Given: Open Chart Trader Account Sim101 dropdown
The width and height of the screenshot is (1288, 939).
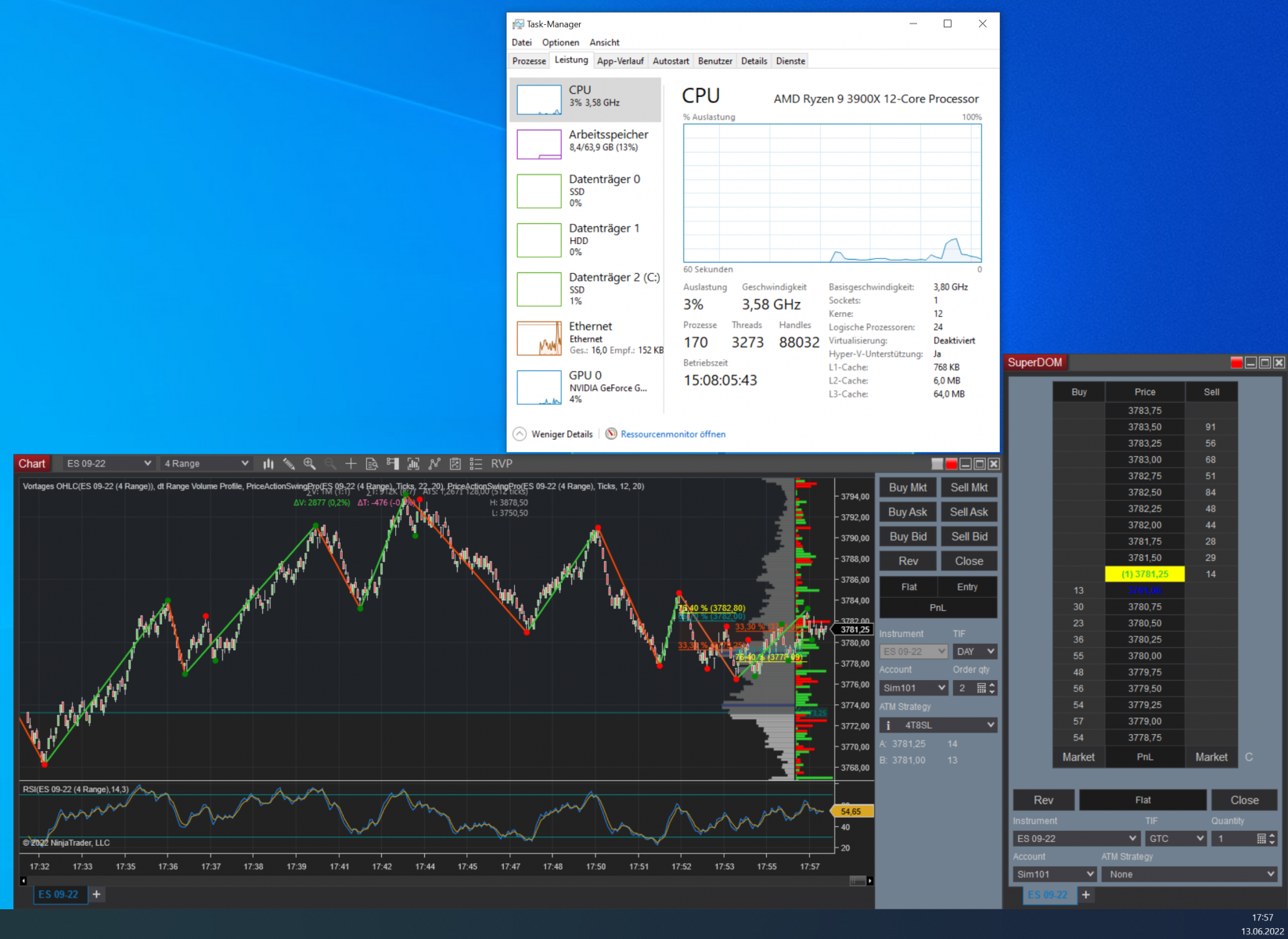Looking at the screenshot, I should (914, 688).
